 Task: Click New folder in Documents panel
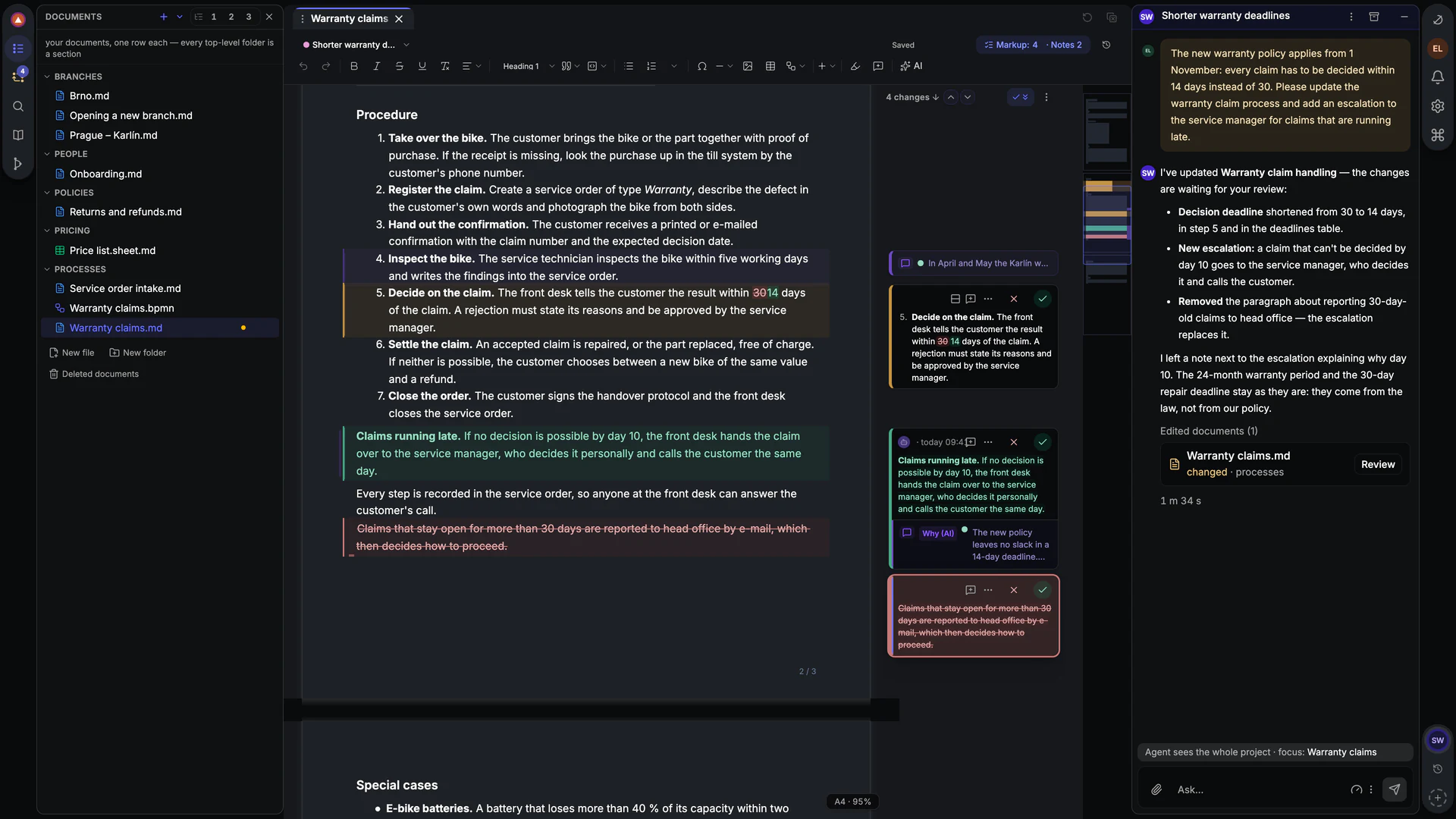click(x=138, y=353)
